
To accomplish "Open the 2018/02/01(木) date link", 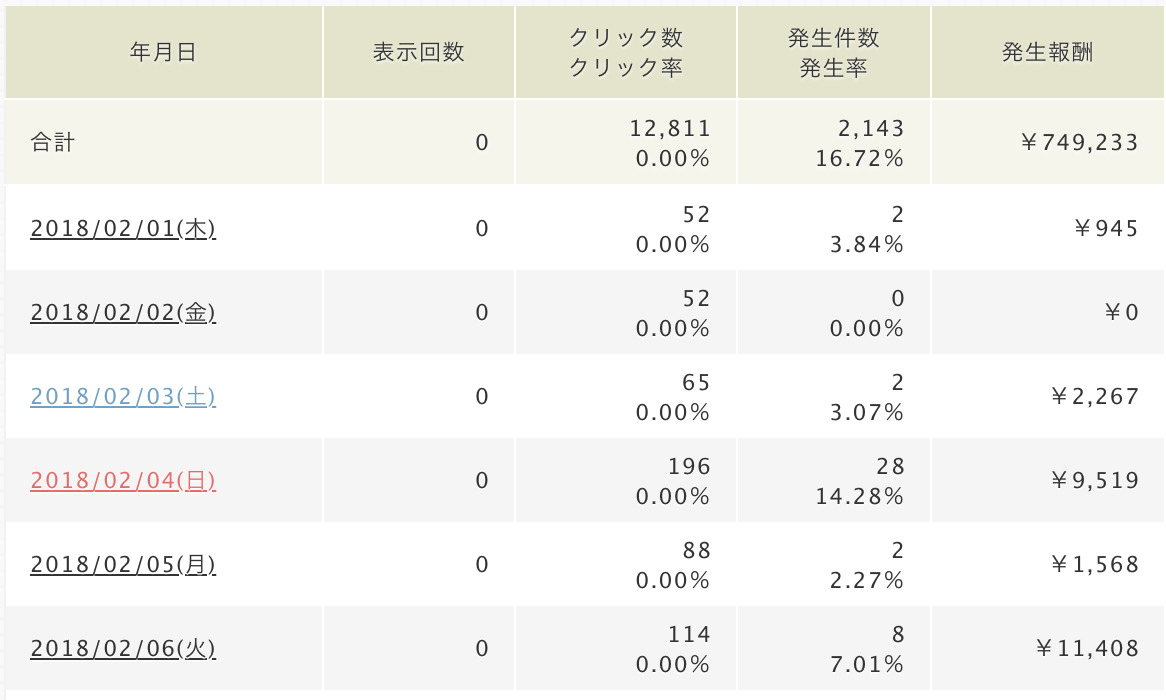I will point(123,228).
